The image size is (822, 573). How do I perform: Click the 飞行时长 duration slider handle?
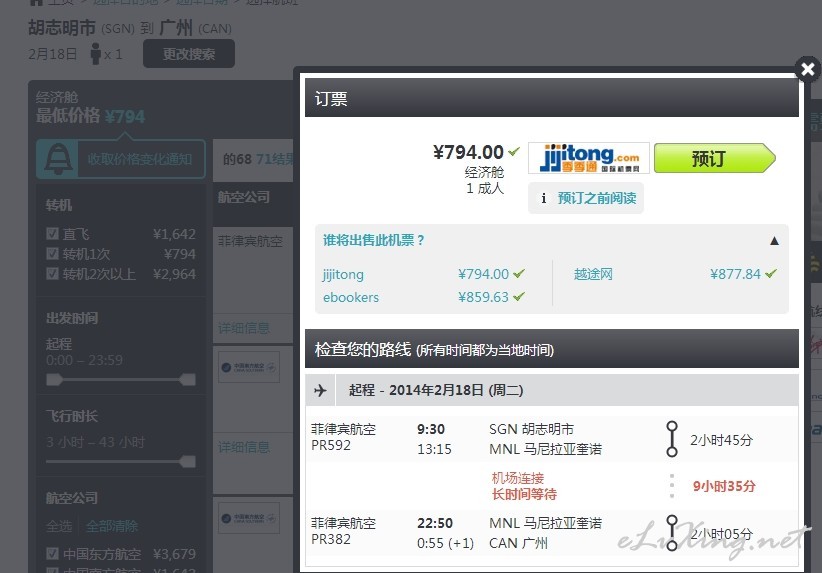(188, 461)
